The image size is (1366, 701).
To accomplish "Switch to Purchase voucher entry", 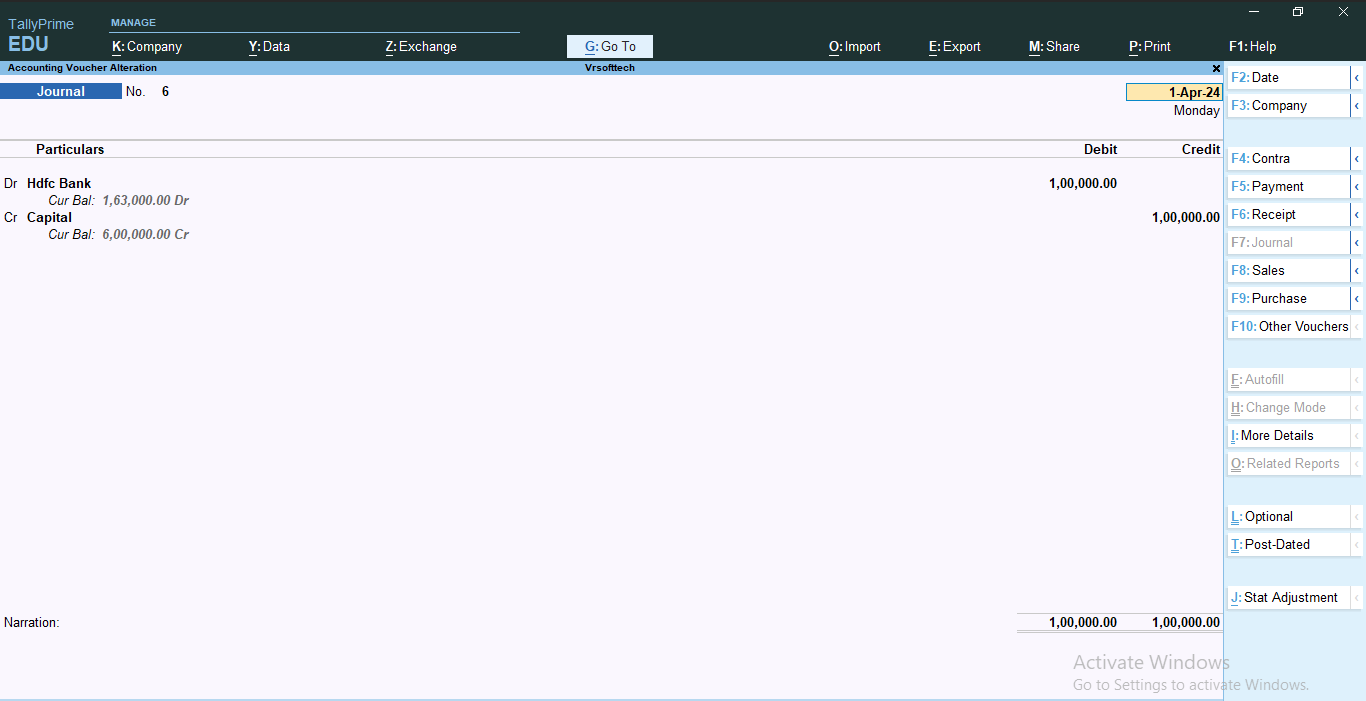I will click(x=1278, y=298).
